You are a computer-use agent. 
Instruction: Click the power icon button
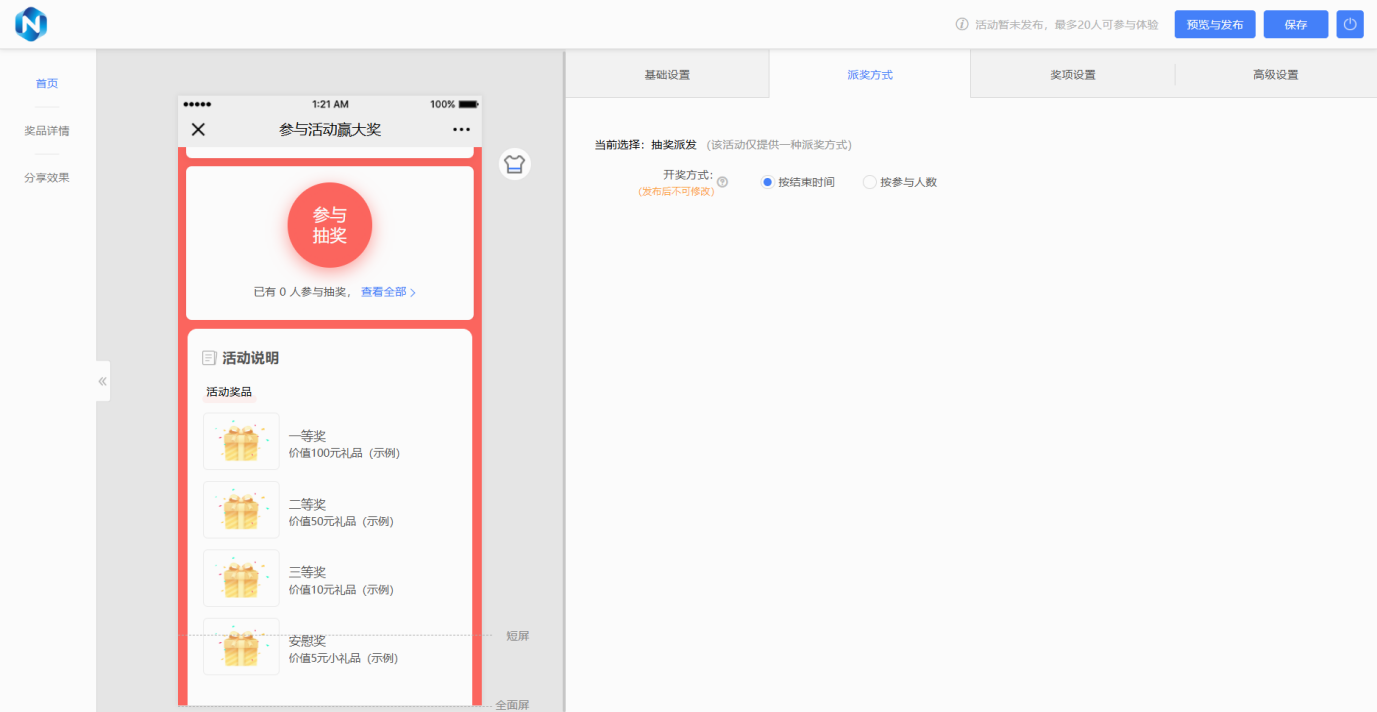[x=1349, y=25]
